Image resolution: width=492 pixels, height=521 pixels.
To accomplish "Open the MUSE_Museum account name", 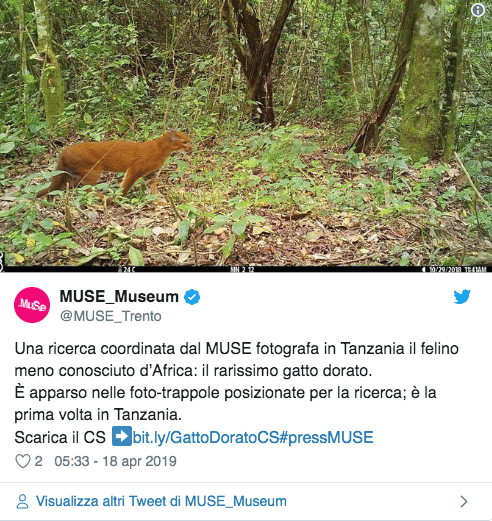I will click(119, 296).
